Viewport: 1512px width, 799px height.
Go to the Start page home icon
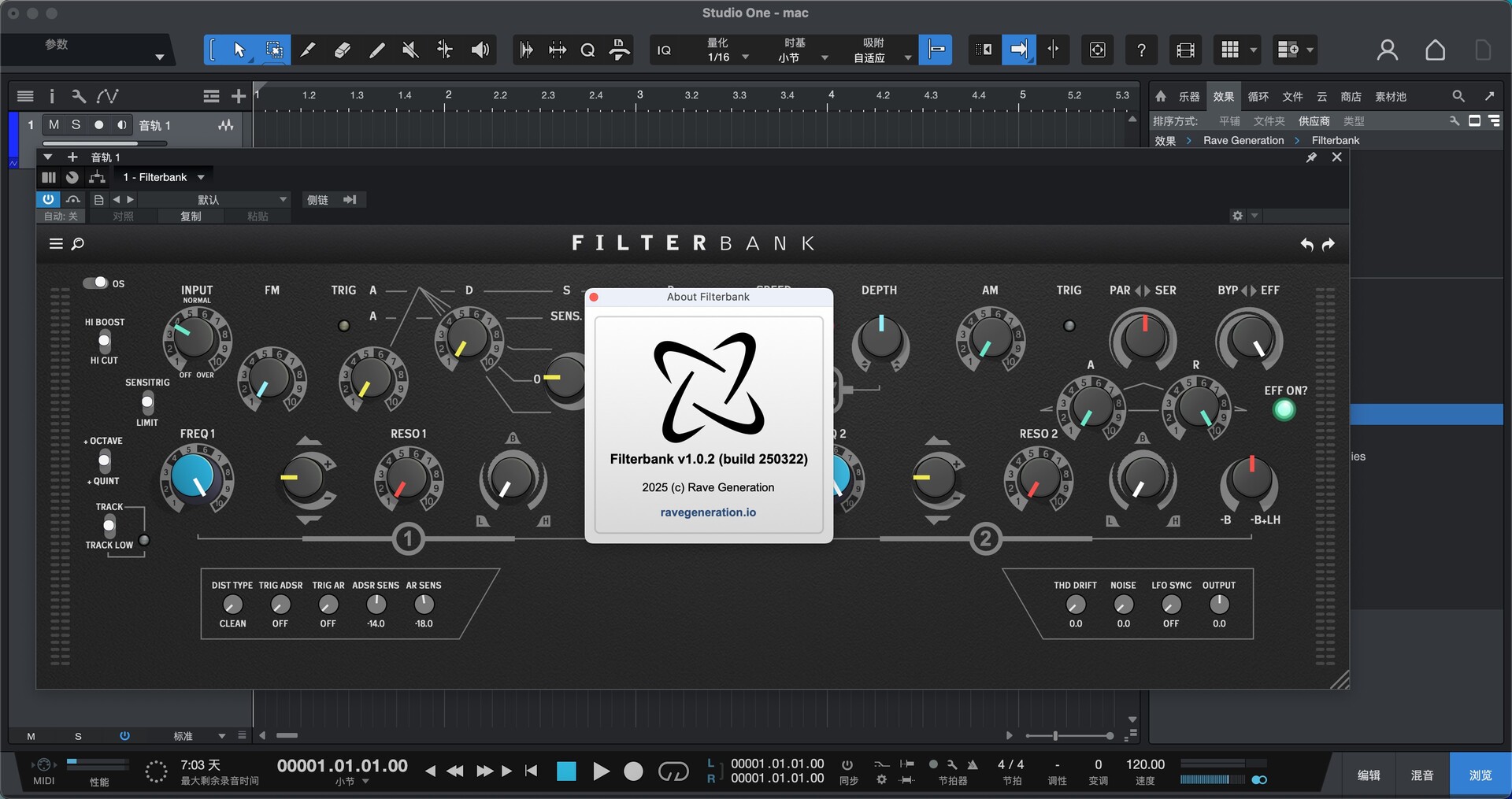coord(1435,50)
